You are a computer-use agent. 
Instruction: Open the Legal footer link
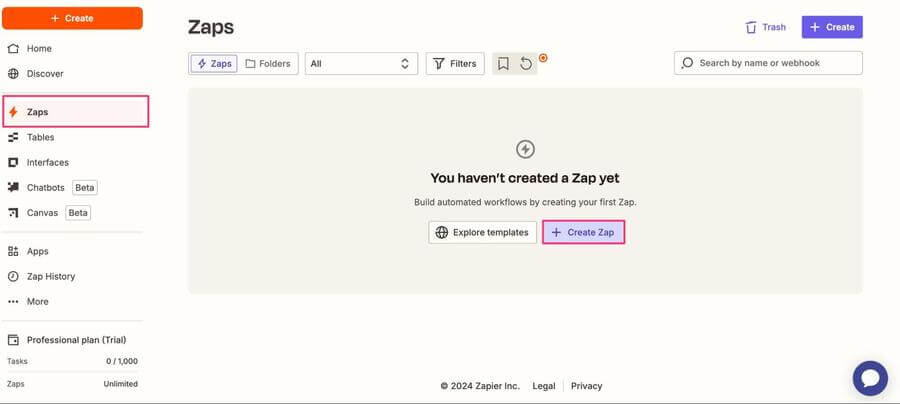(544, 386)
